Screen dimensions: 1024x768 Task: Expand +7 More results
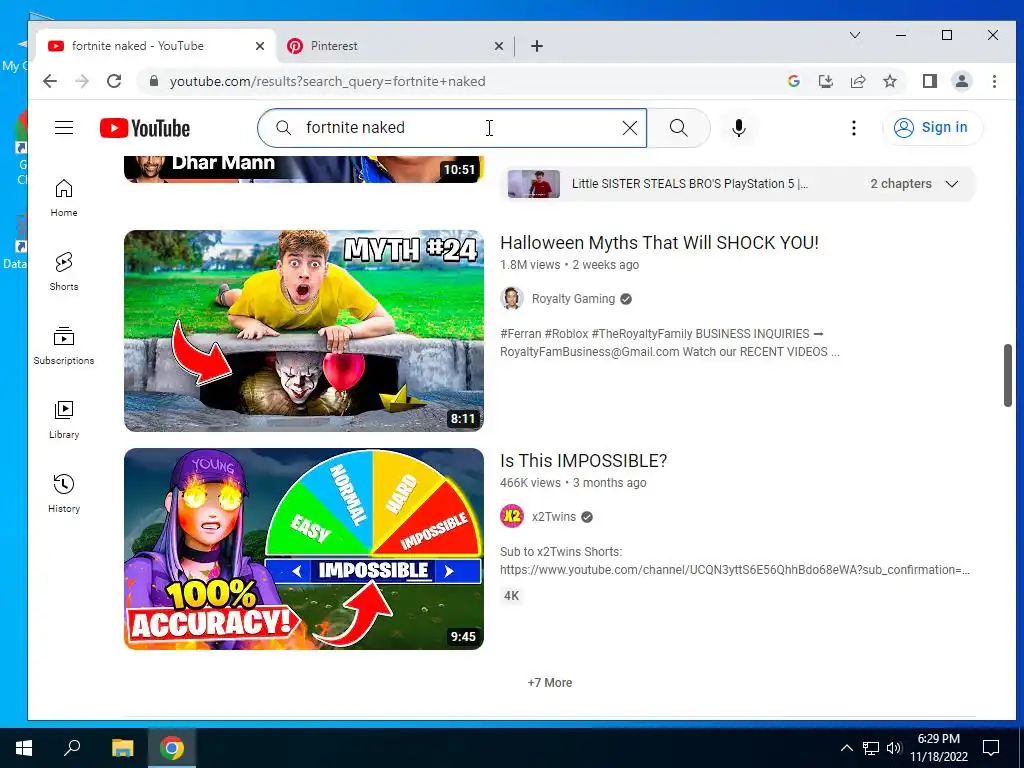pyautogui.click(x=550, y=682)
